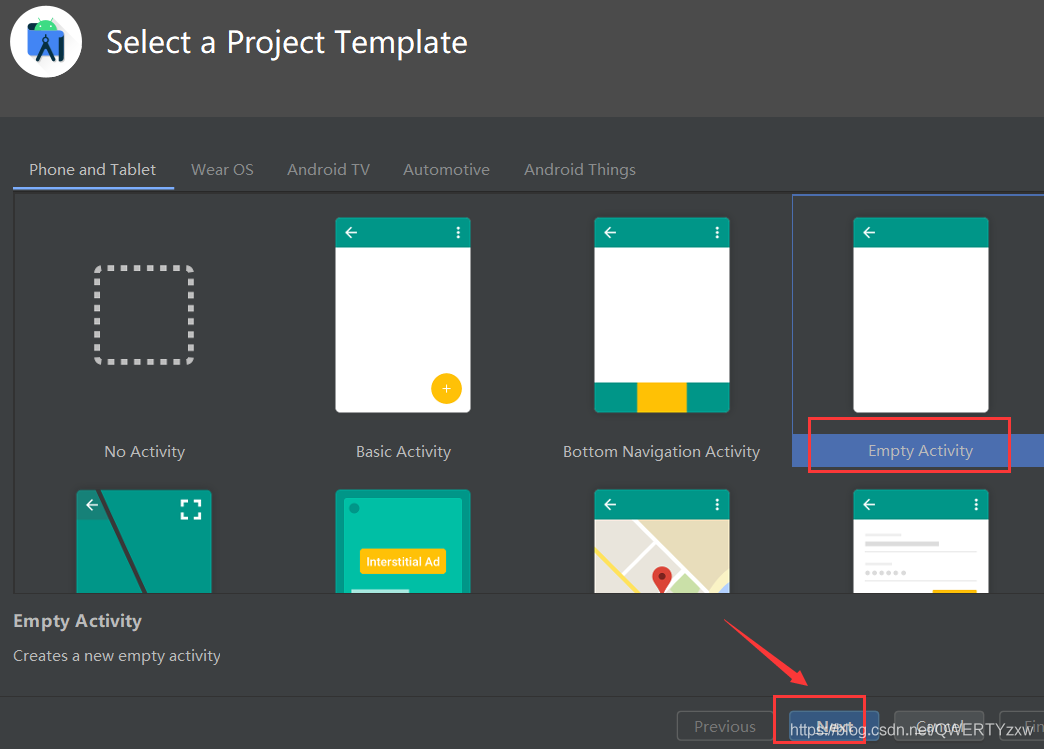
Task: Open the Android Things tab
Action: [x=580, y=170]
